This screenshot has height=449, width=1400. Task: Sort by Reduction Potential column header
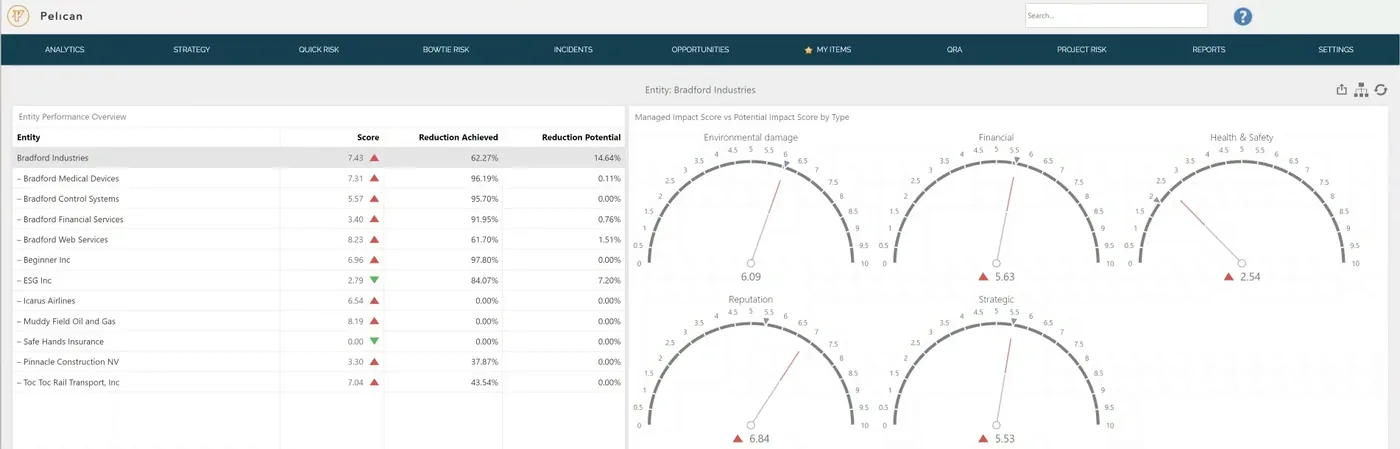pos(581,137)
